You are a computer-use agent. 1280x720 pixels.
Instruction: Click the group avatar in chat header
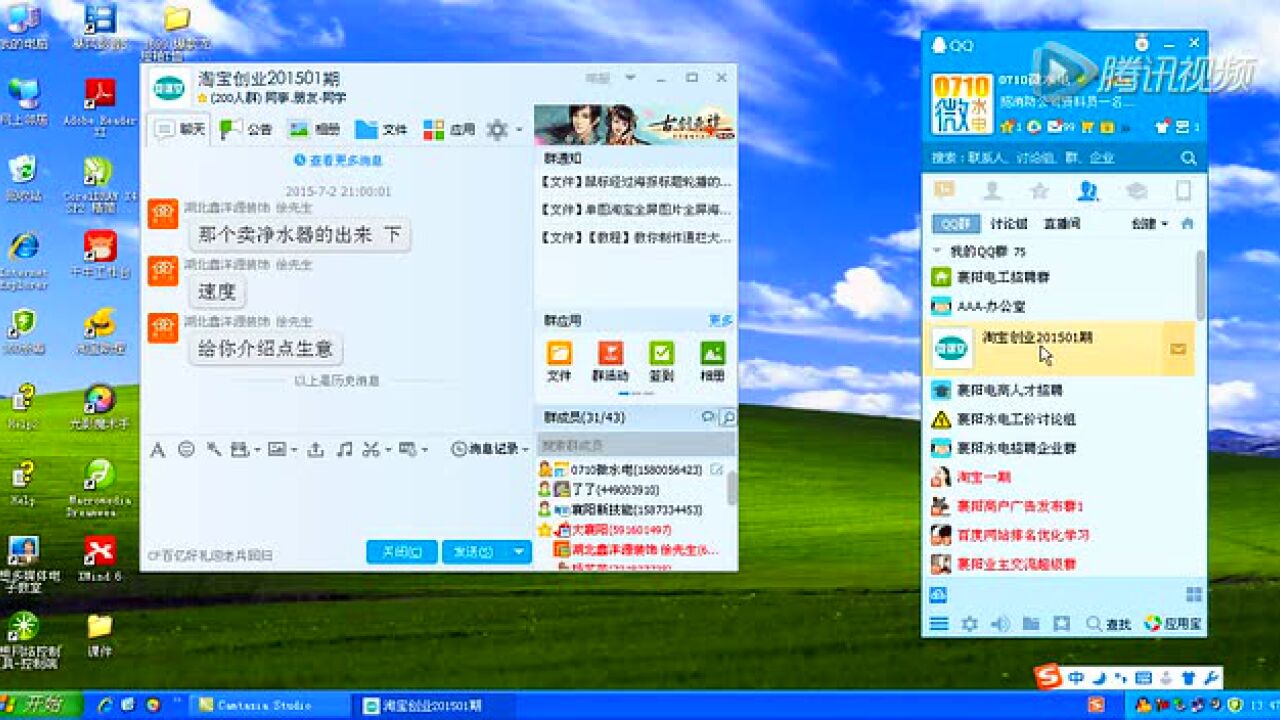point(169,88)
